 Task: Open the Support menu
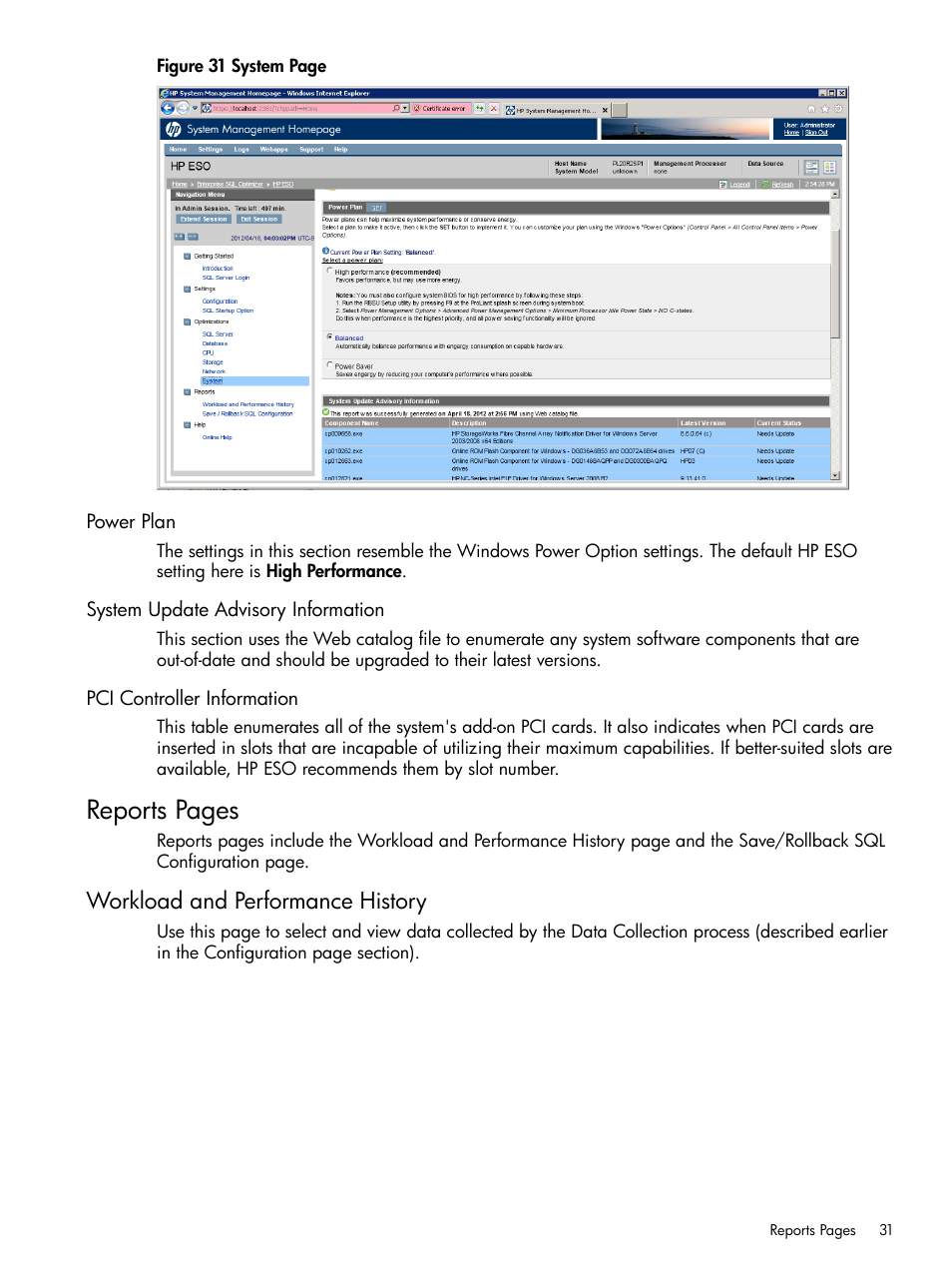(x=311, y=149)
